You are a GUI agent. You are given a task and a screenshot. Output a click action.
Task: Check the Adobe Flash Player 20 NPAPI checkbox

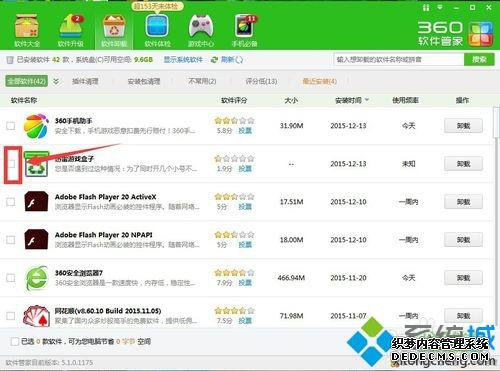click(11, 240)
